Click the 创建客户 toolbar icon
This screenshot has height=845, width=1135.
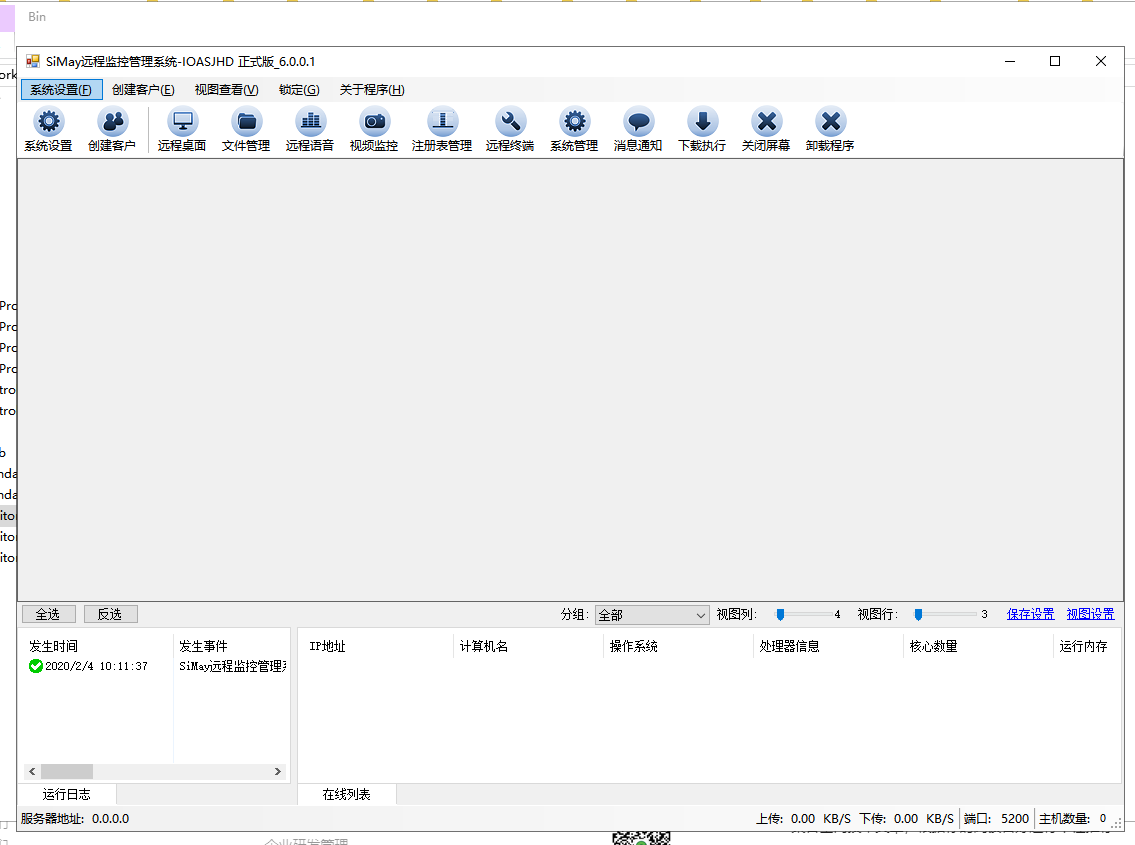(112, 130)
